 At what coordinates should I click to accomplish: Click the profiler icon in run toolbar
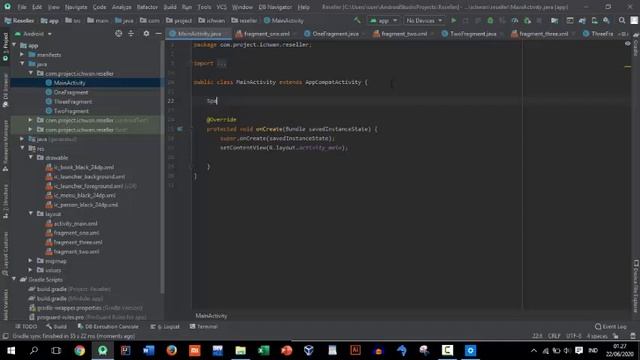click(x=515, y=20)
